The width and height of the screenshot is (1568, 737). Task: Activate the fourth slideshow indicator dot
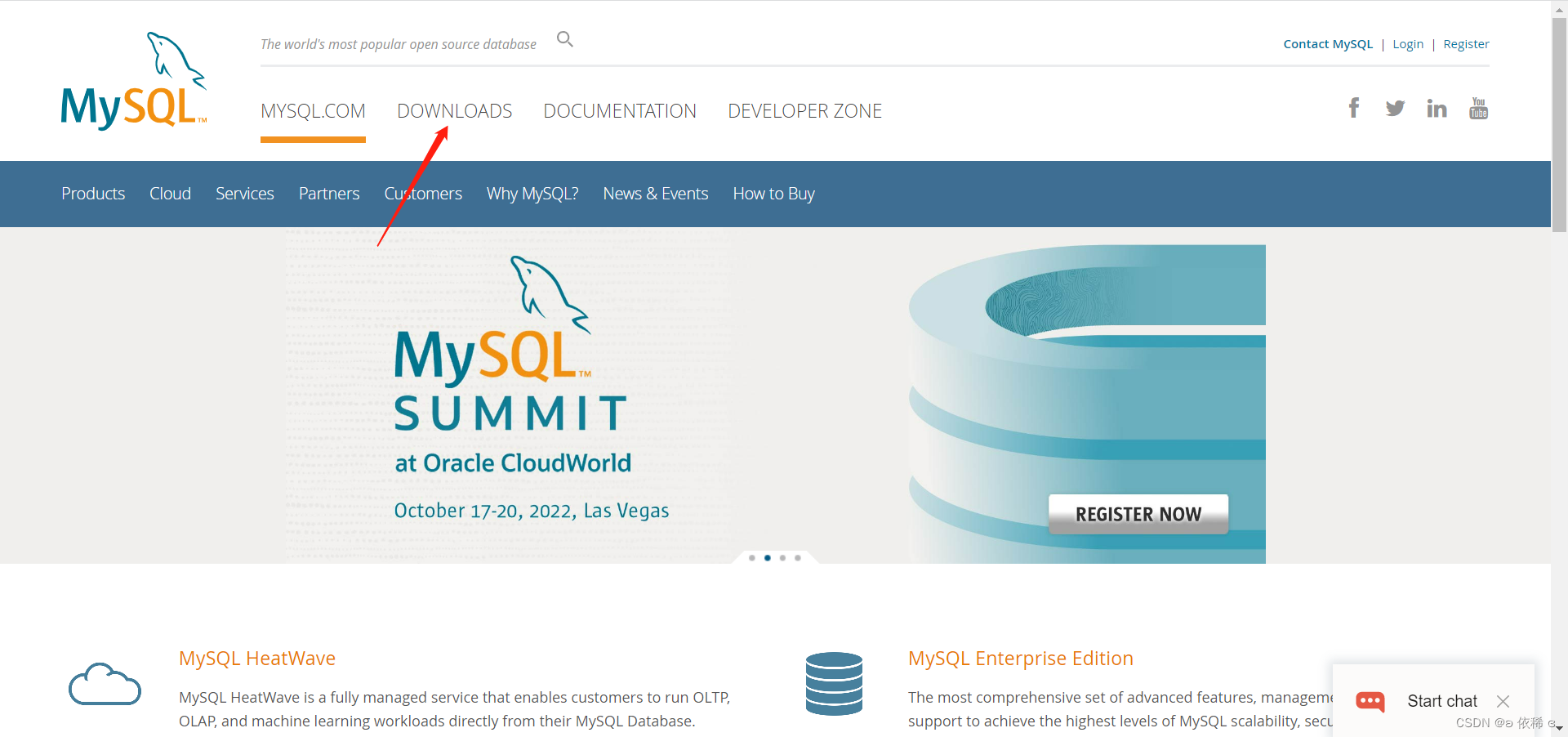coord(798,558)
